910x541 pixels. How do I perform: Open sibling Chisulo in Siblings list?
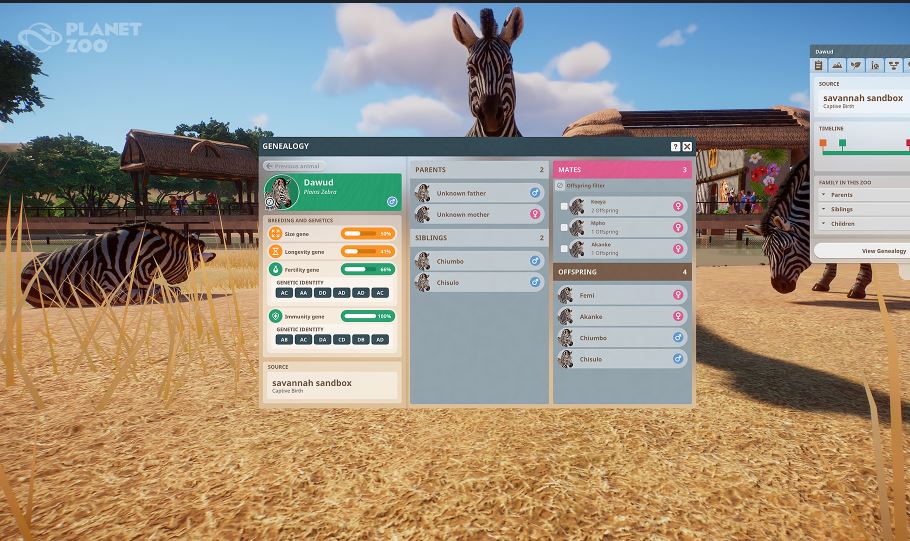click(x=479, y=282)
